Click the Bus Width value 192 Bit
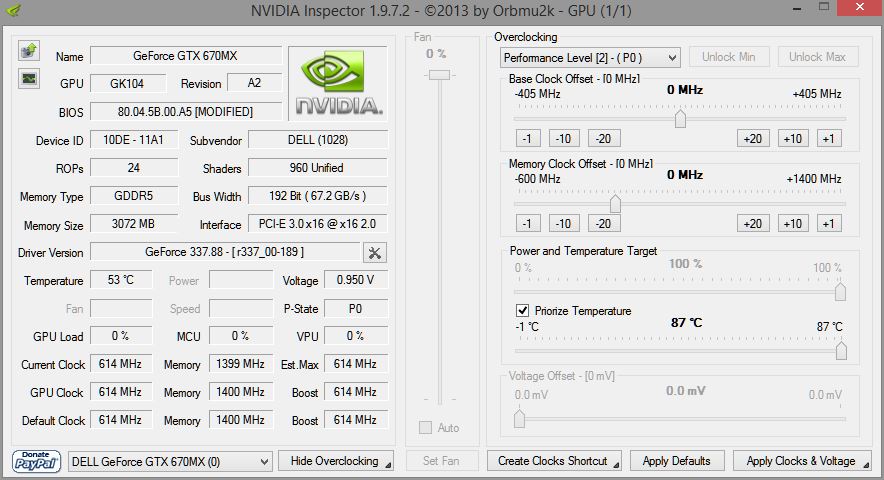884x480 pixels. [318, 196]
